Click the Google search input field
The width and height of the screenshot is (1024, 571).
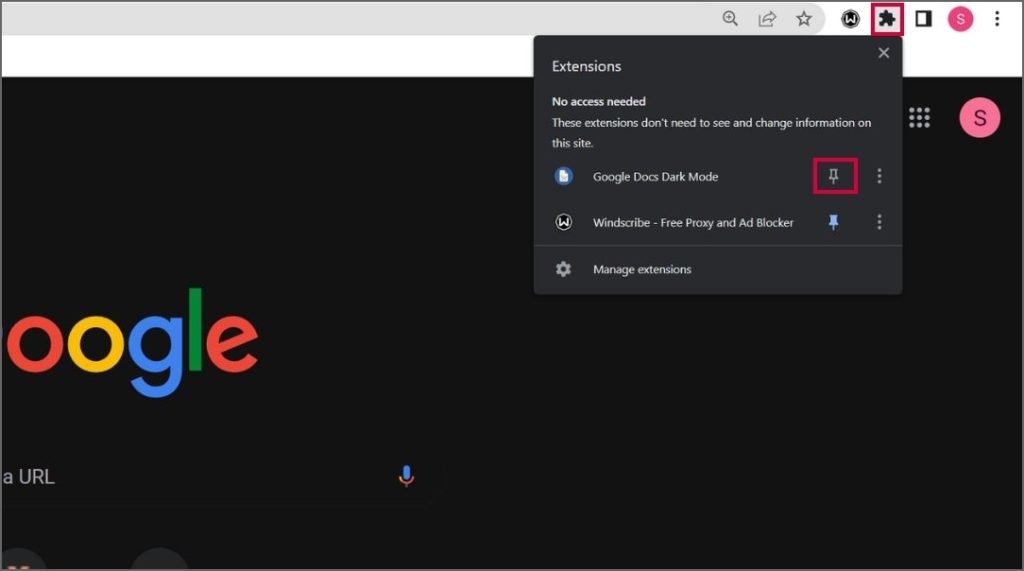(x=222, y=476)
